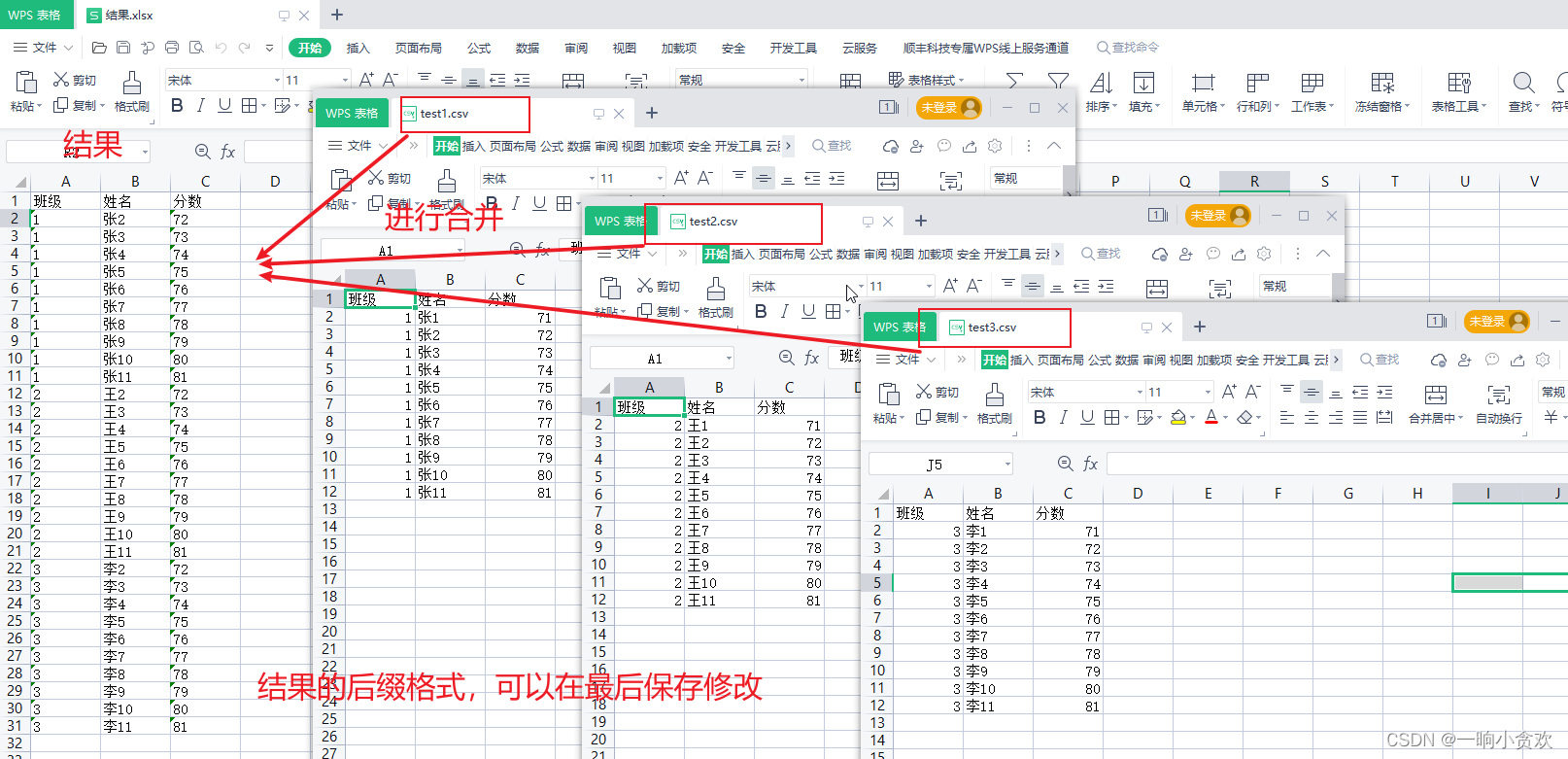Increase font size in 结果.xlsx ribbon

coord(366,80)
